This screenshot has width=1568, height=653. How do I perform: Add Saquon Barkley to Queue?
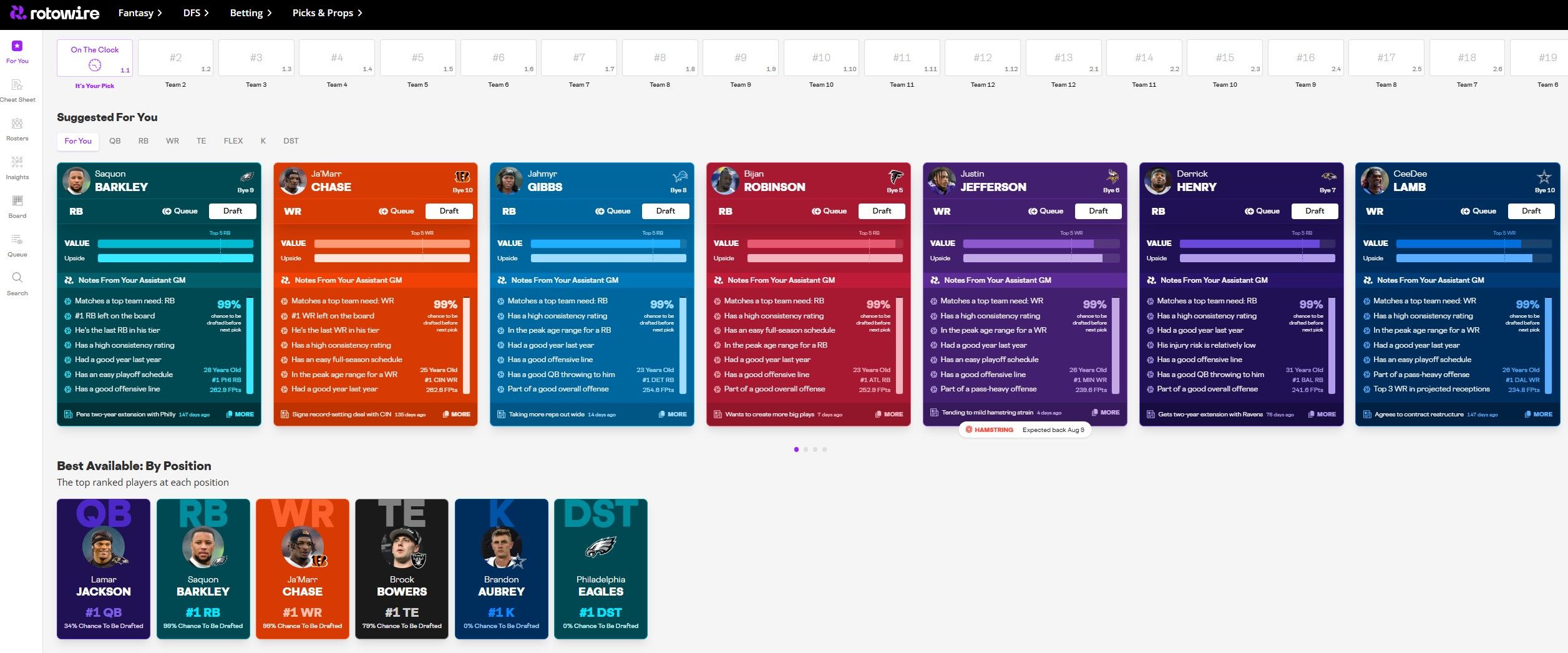(180, 211)
